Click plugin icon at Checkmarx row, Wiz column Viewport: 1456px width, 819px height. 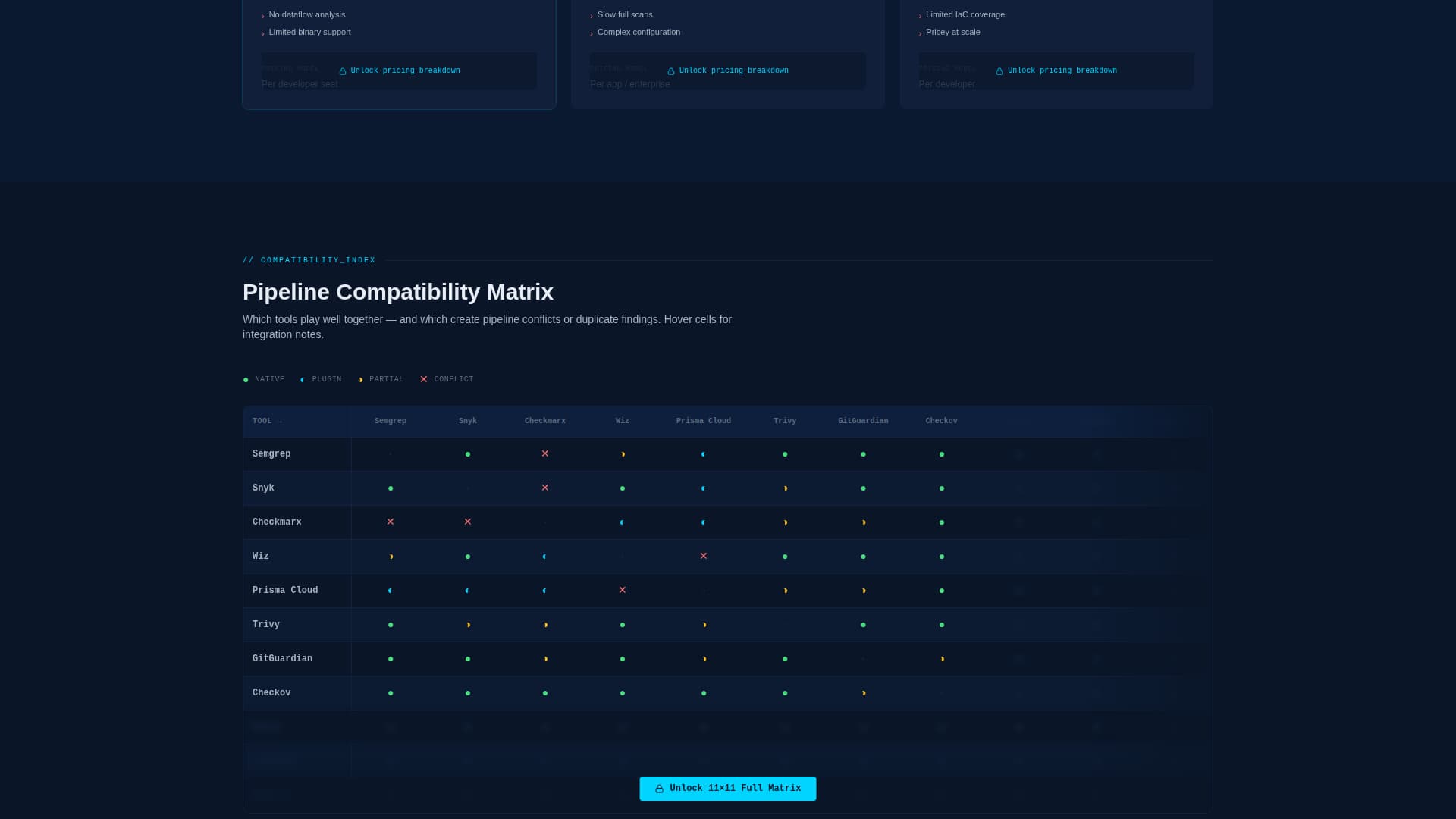(622, 522)
